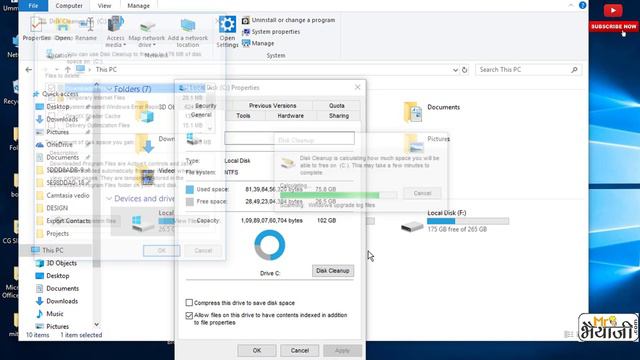Enable Compress this drive checkbox
Image resolution: width=640 pixels, height=360 pixels.
coord(189,302)
